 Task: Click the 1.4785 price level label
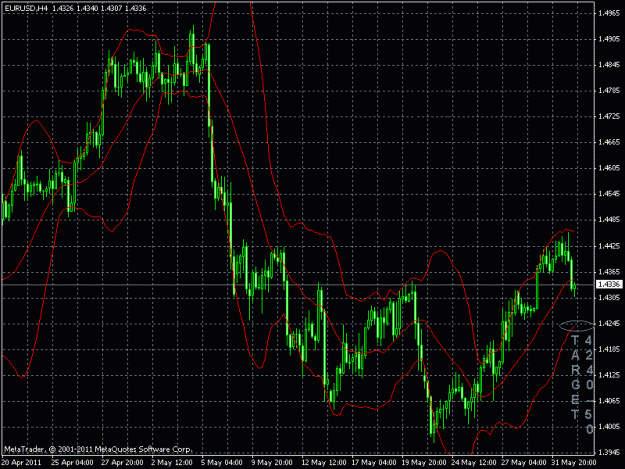pyautogui.click(x=609, y=91)
